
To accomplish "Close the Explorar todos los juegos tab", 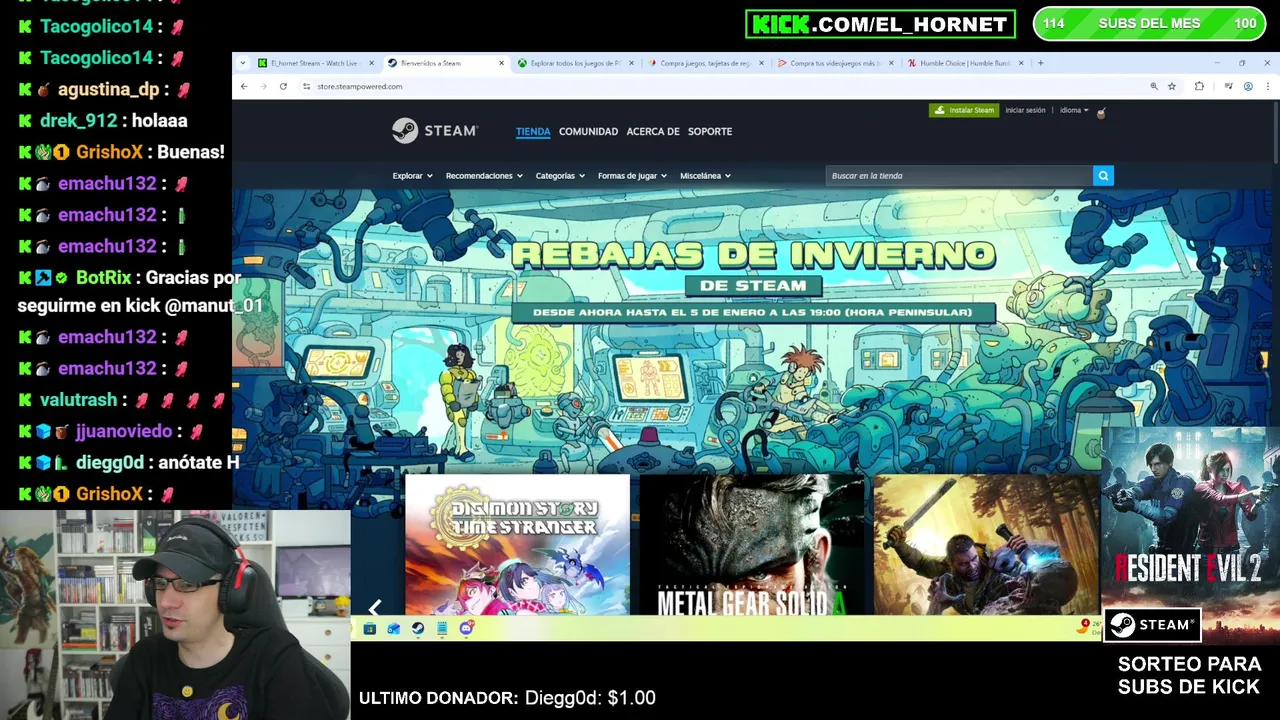I will tap(632, 63).
